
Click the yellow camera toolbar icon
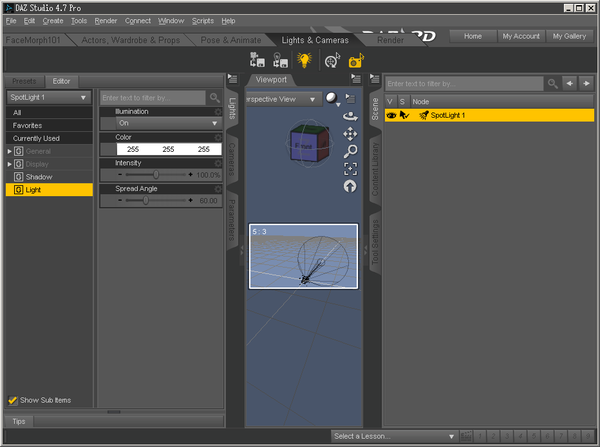click(356, 61)
